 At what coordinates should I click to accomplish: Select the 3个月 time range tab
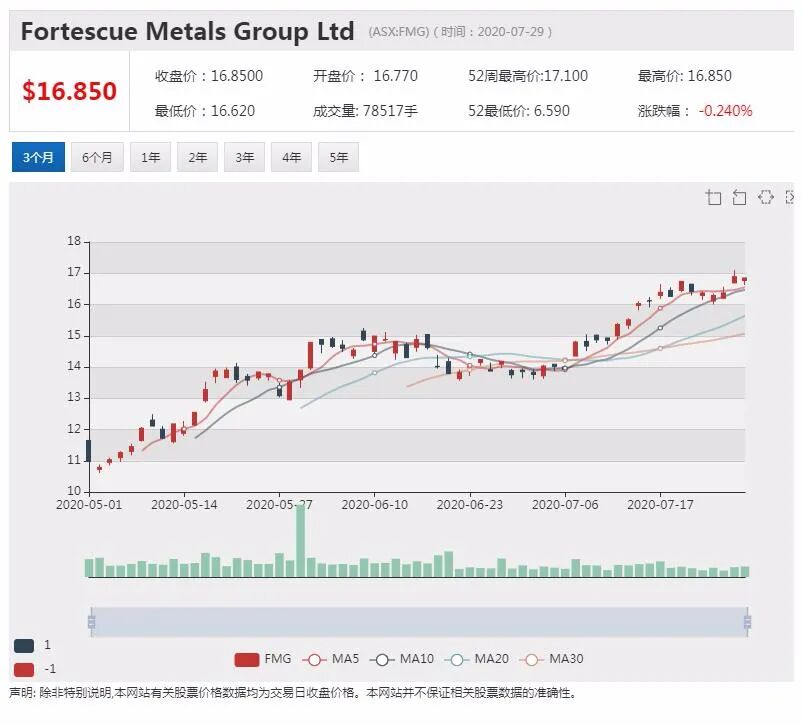[38, 157]
